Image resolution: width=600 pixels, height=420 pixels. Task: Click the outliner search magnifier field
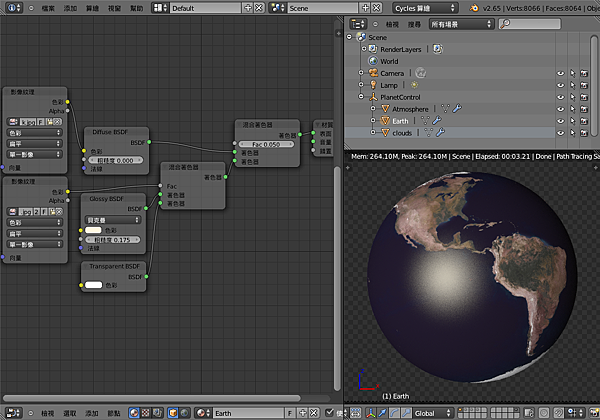tap(530, 24)
